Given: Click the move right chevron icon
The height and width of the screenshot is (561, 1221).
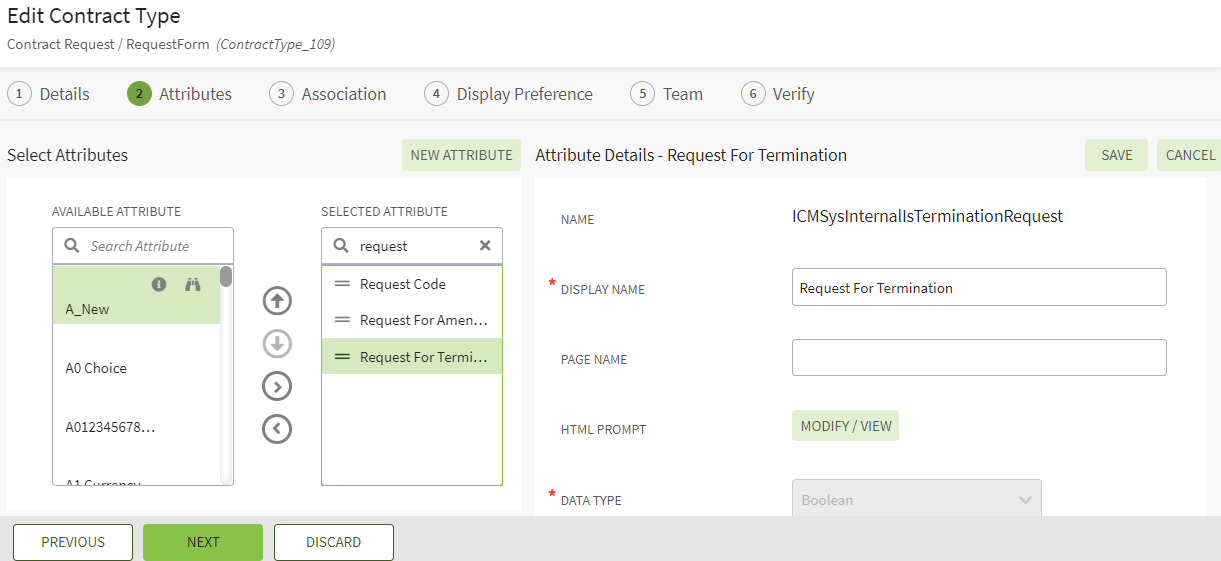Looking at the screenshot, I should (x=277, y=386).
